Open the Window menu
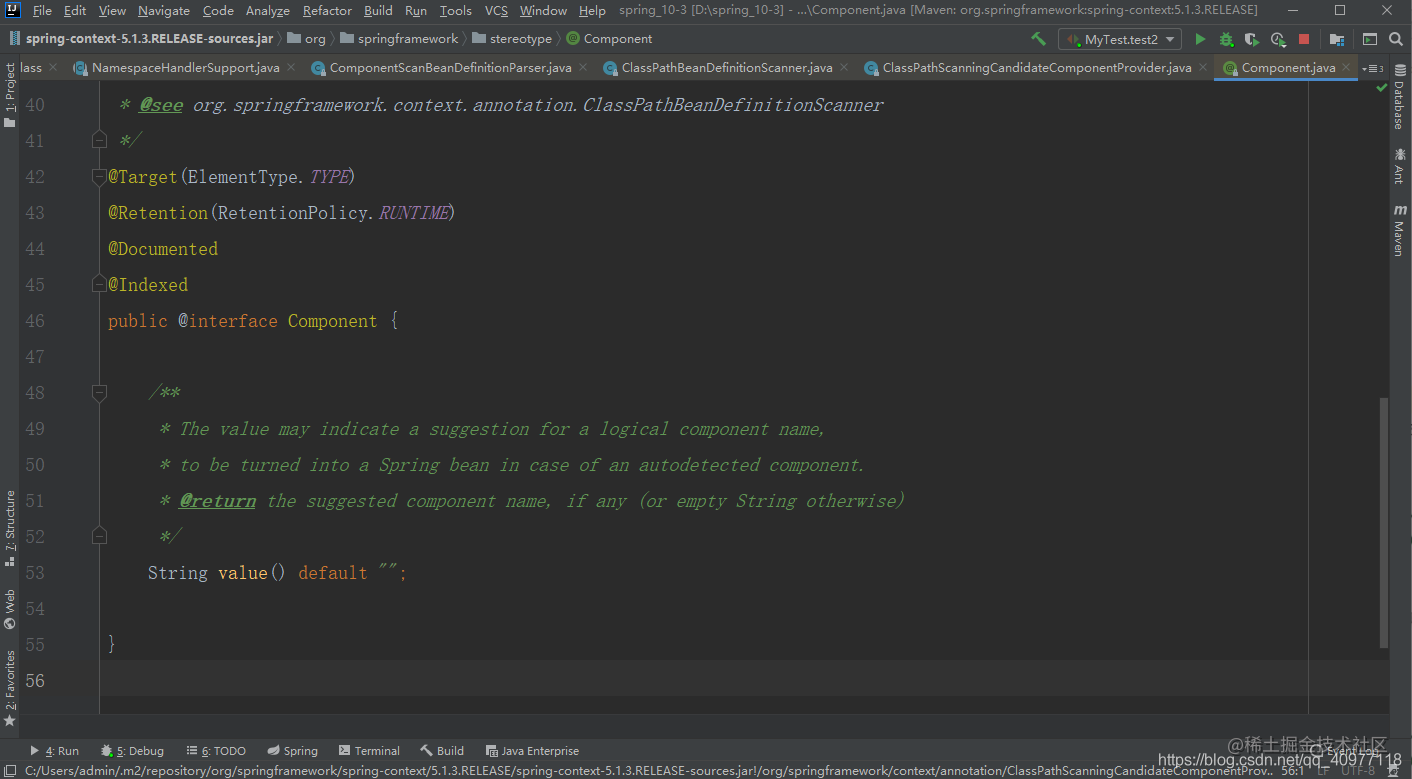Screen dimensions: 1412x779 [543, 11]
